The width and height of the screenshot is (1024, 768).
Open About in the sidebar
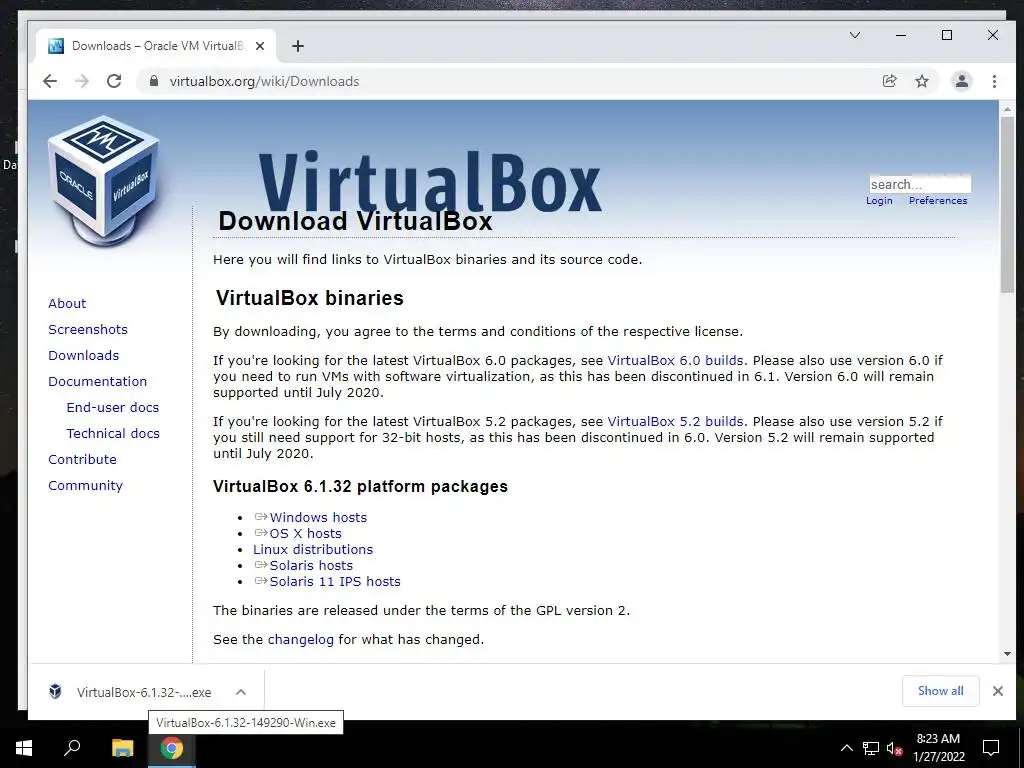coord(67,303)
